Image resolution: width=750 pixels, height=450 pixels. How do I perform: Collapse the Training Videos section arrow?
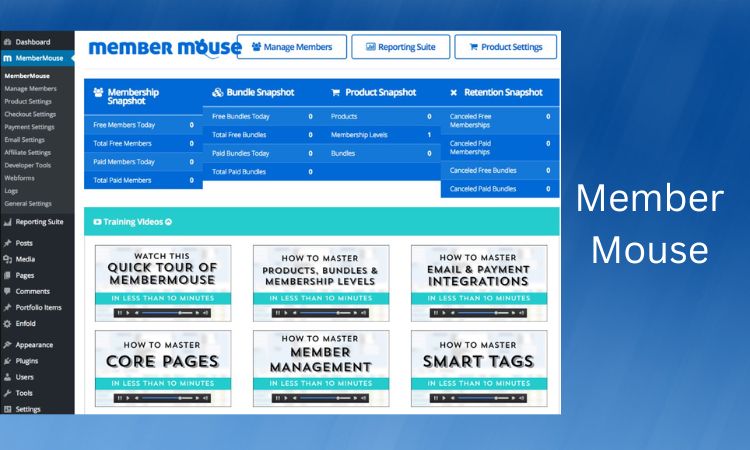tap(168, 222)
